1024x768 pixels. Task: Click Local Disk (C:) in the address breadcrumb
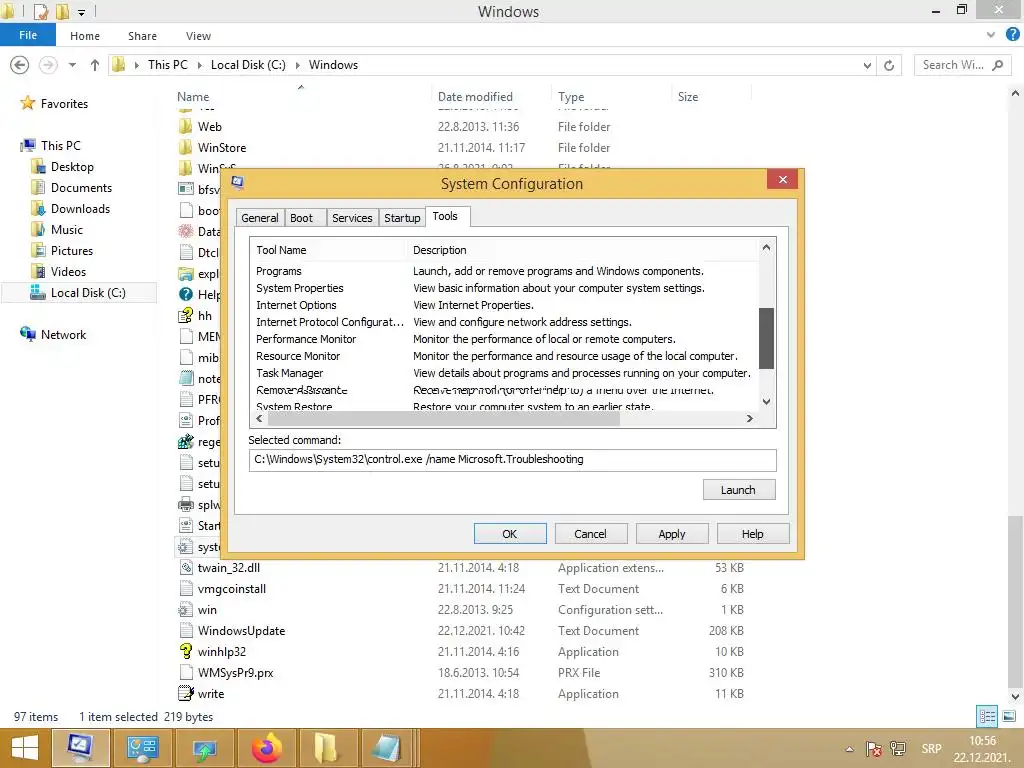click(x=248, y=65)
